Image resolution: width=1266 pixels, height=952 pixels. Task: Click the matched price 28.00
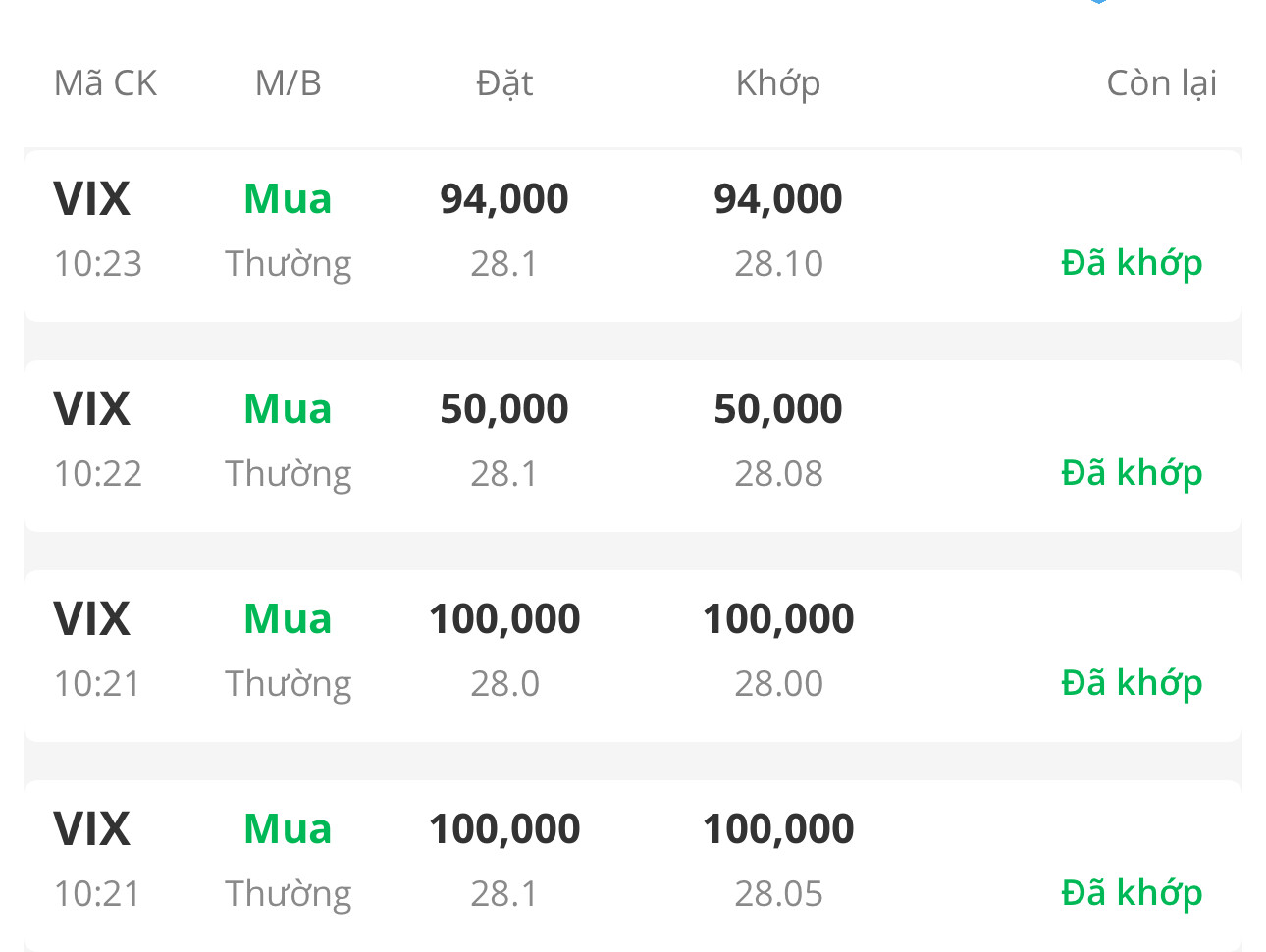tap(778, 684)
